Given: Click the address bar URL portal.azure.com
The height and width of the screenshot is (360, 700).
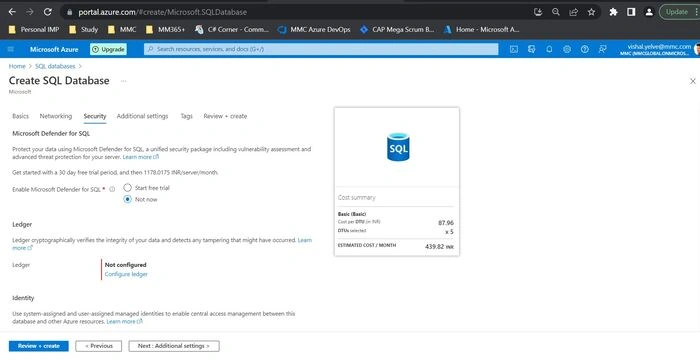Looking at the screenshot, I should pyautogui.click(x=162, y=13).
